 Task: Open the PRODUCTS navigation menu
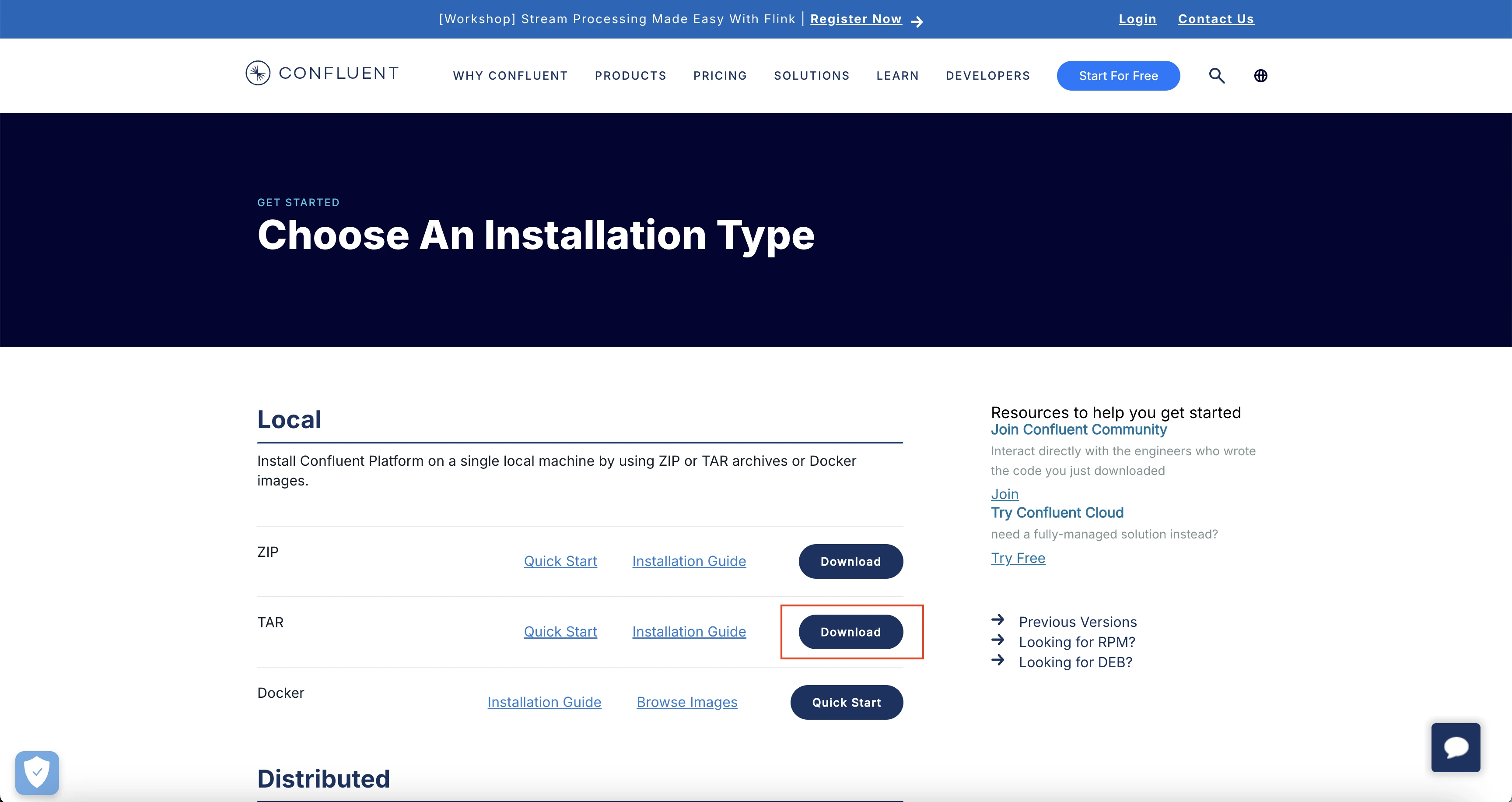tap(630, 75)
